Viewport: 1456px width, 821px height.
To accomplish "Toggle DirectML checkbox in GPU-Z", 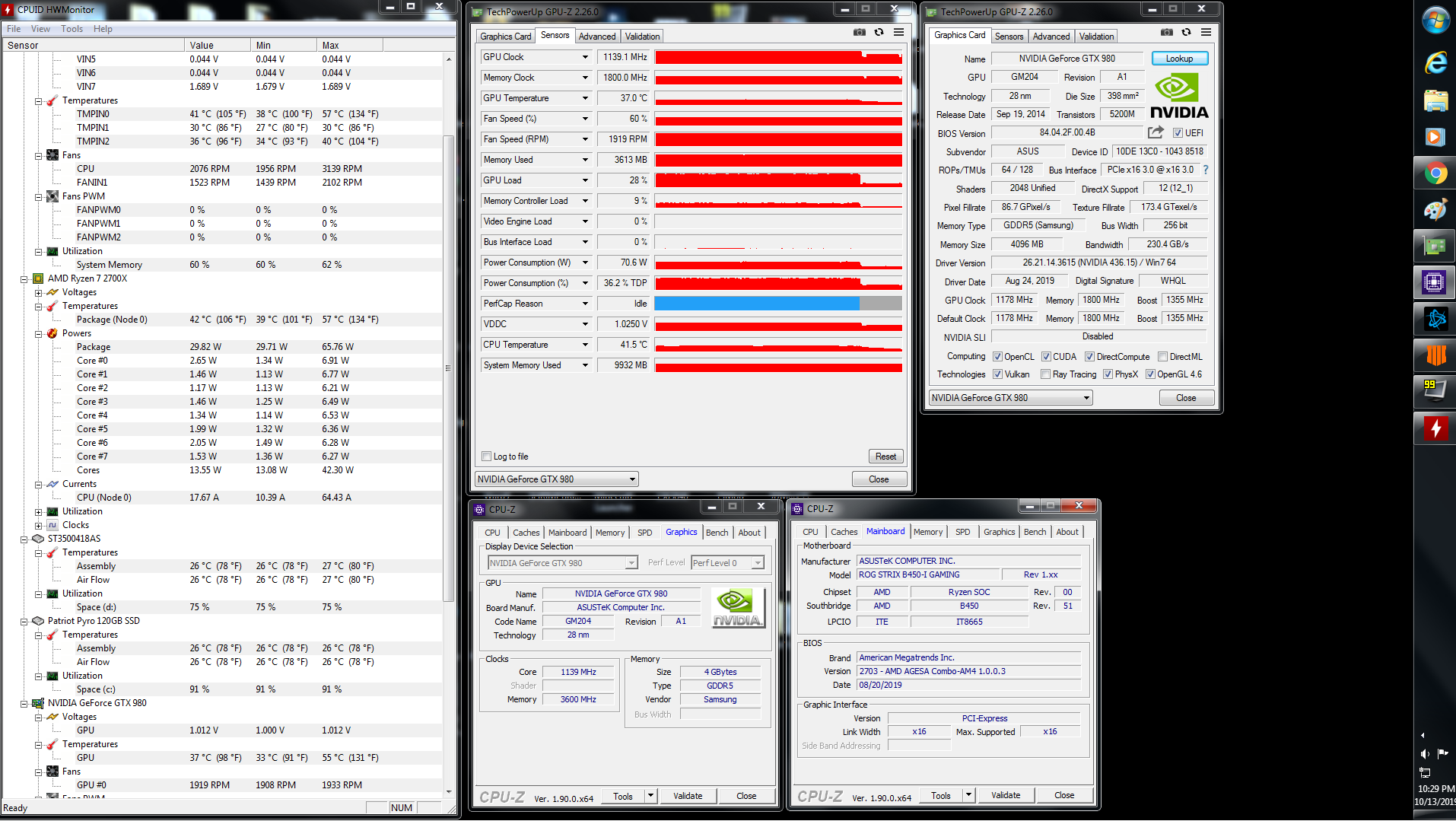I will [x=1162, y=357].
